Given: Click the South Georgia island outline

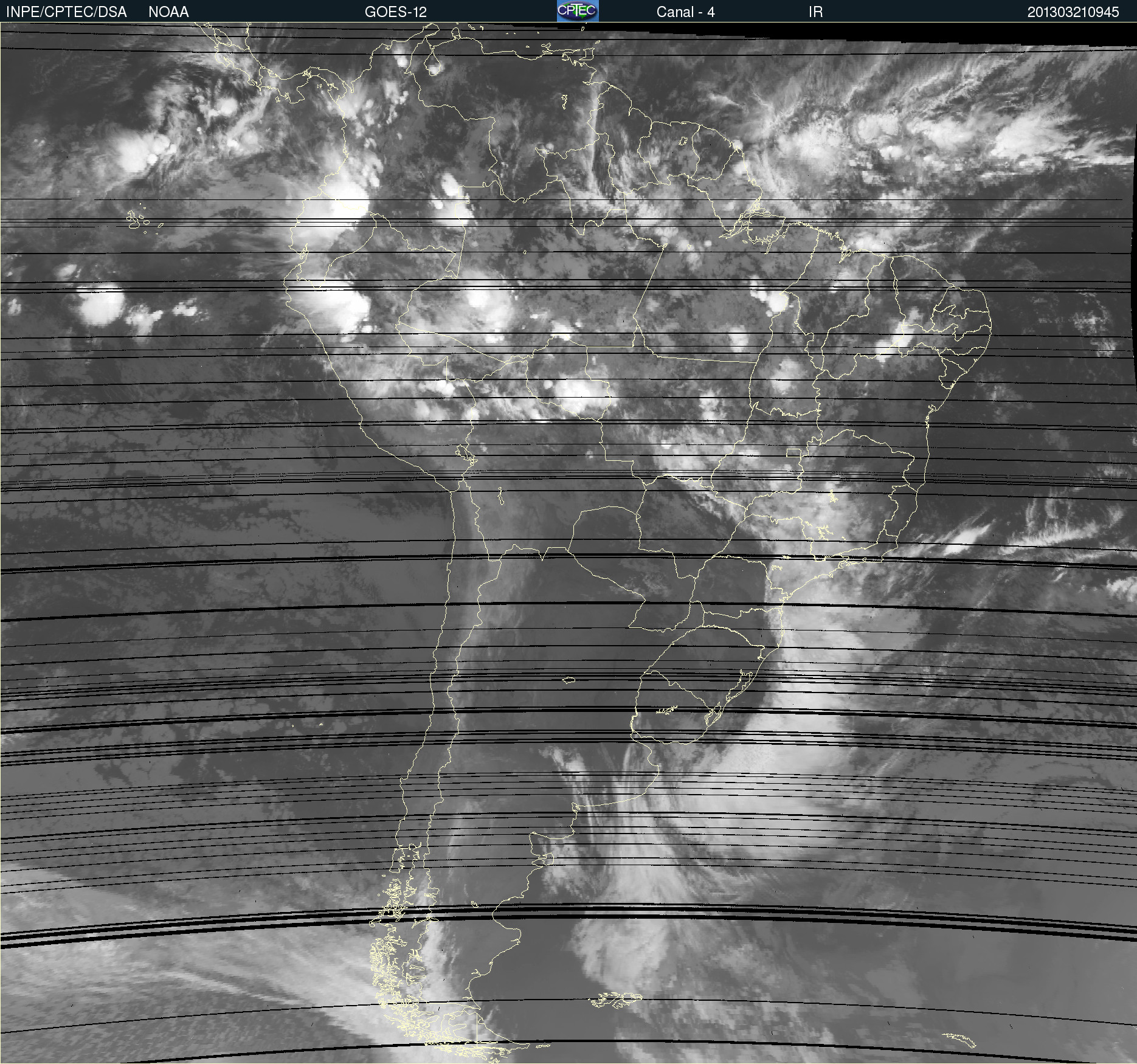Looking at the screenshot, I should coord(959,1039).
